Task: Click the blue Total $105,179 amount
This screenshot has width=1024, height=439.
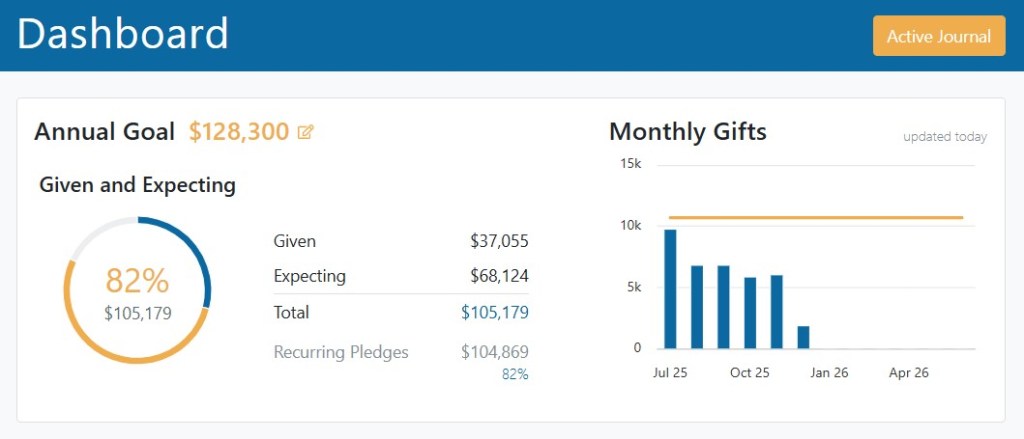Action: click(494, 313)
